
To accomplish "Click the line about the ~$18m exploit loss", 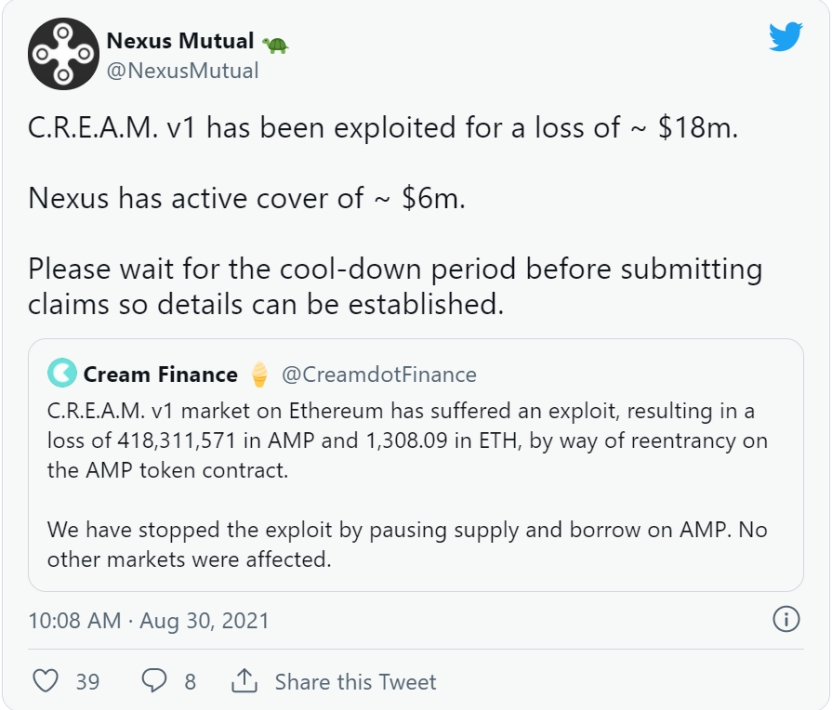I will (383, 130).
